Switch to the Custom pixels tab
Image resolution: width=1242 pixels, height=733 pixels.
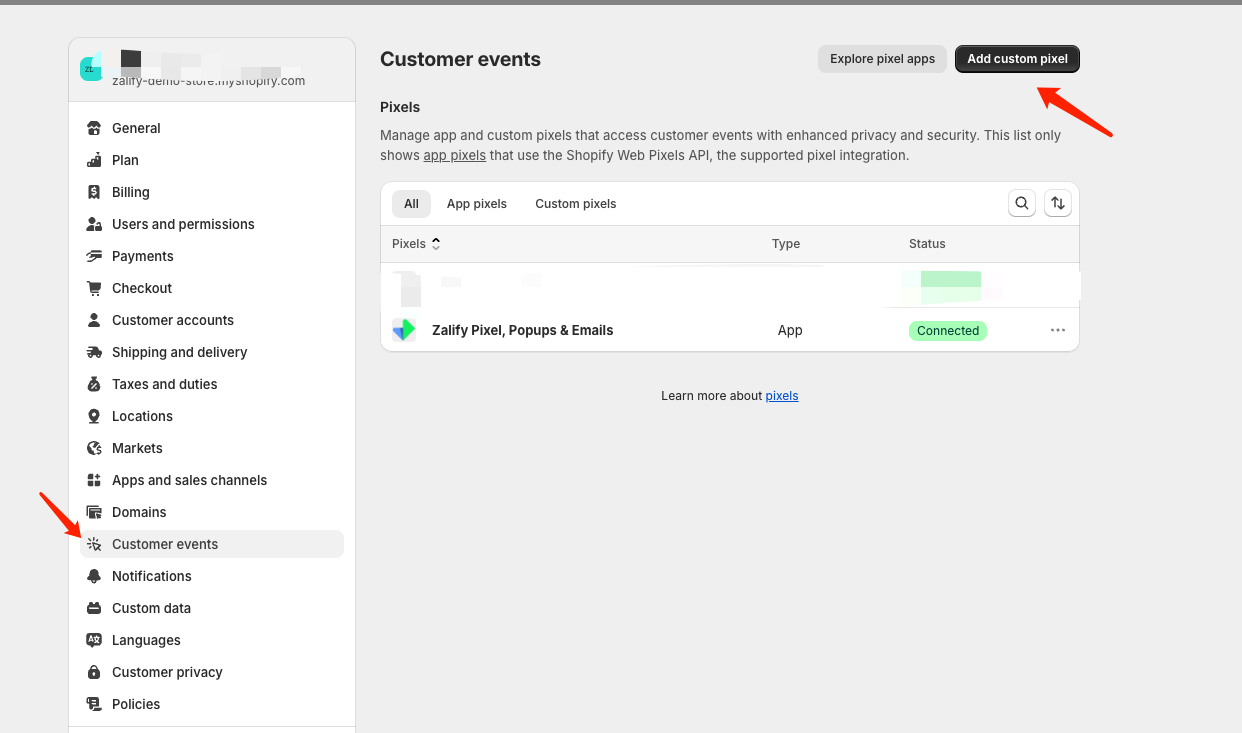point(575,204)
